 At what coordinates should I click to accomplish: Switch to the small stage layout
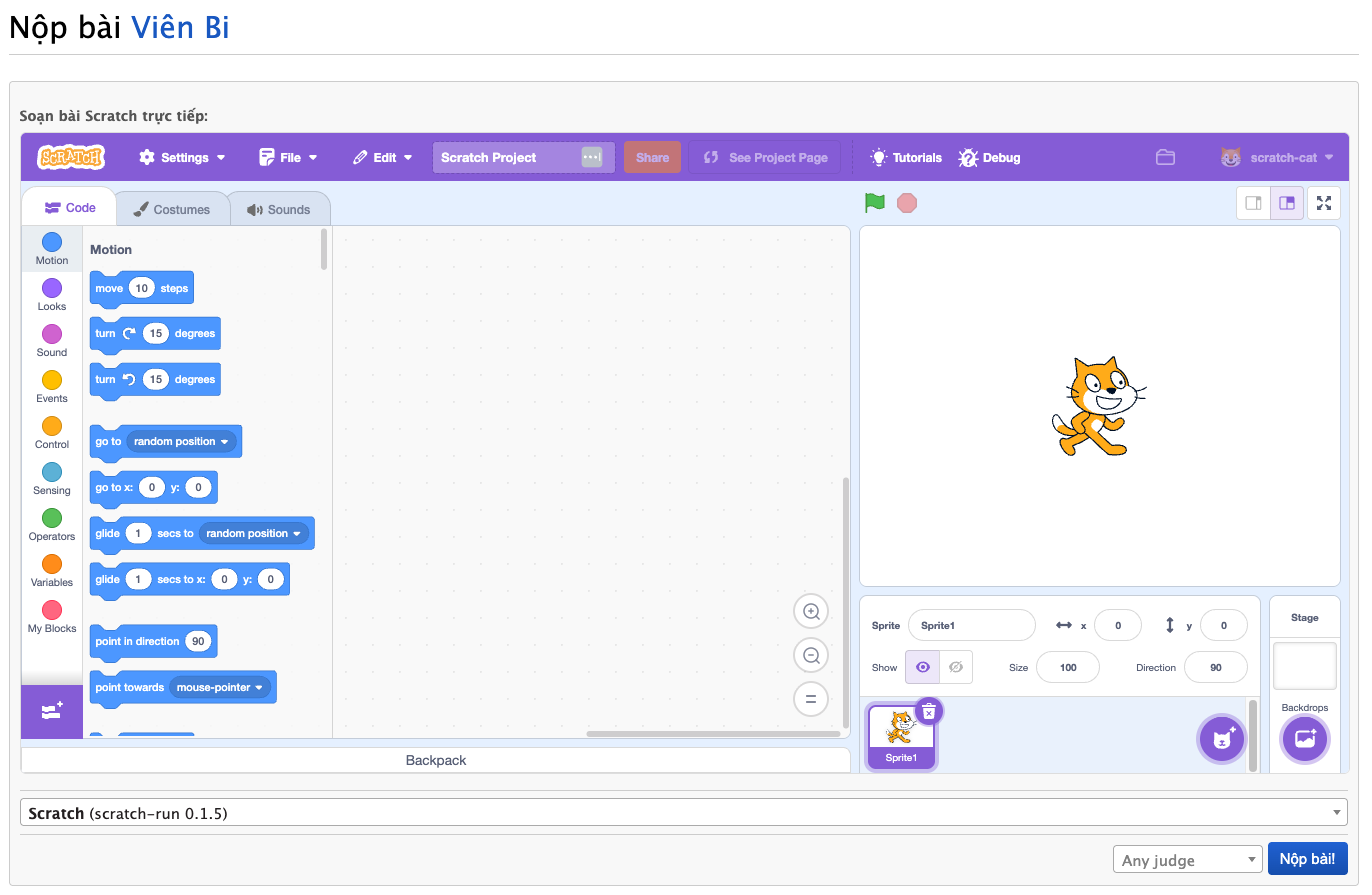1253,203
